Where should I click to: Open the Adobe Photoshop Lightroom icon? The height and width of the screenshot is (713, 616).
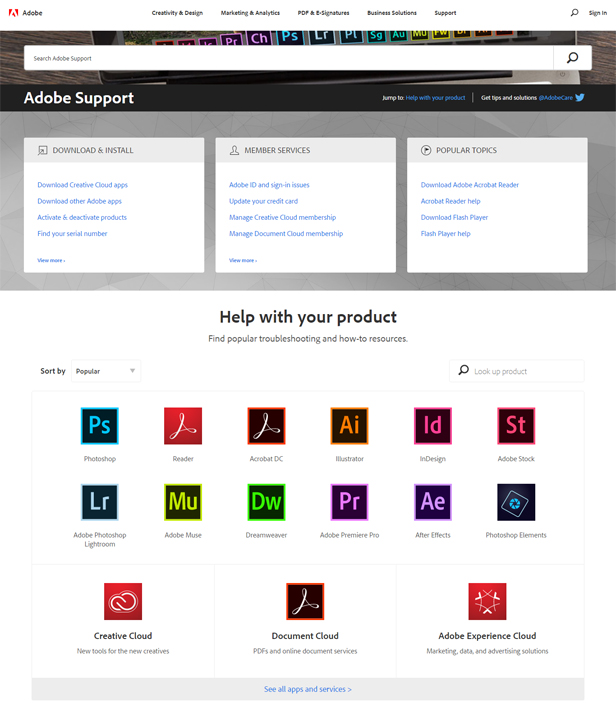coord(100,502)
